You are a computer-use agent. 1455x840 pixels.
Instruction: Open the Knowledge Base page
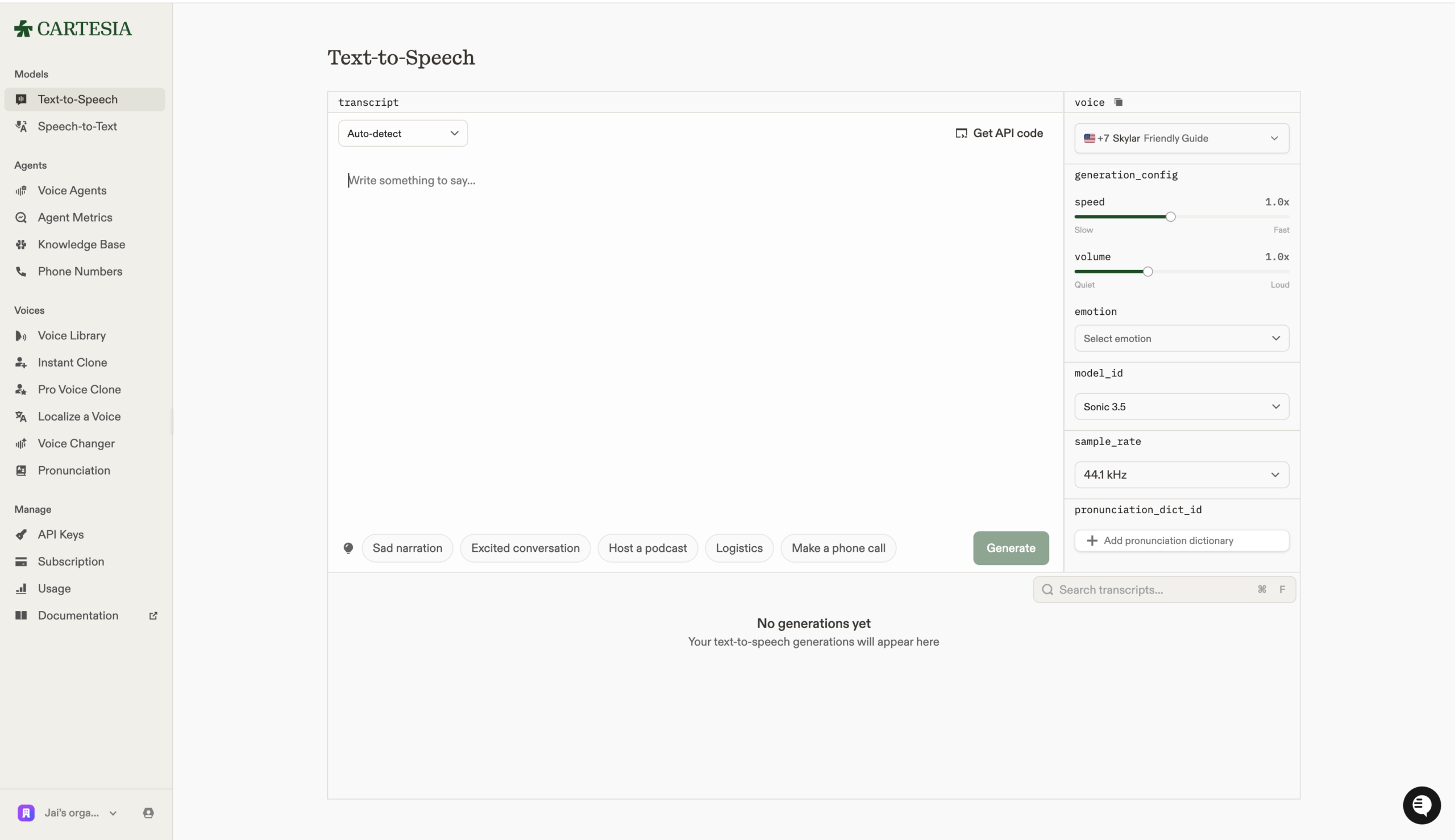click(x=85, y=244)
